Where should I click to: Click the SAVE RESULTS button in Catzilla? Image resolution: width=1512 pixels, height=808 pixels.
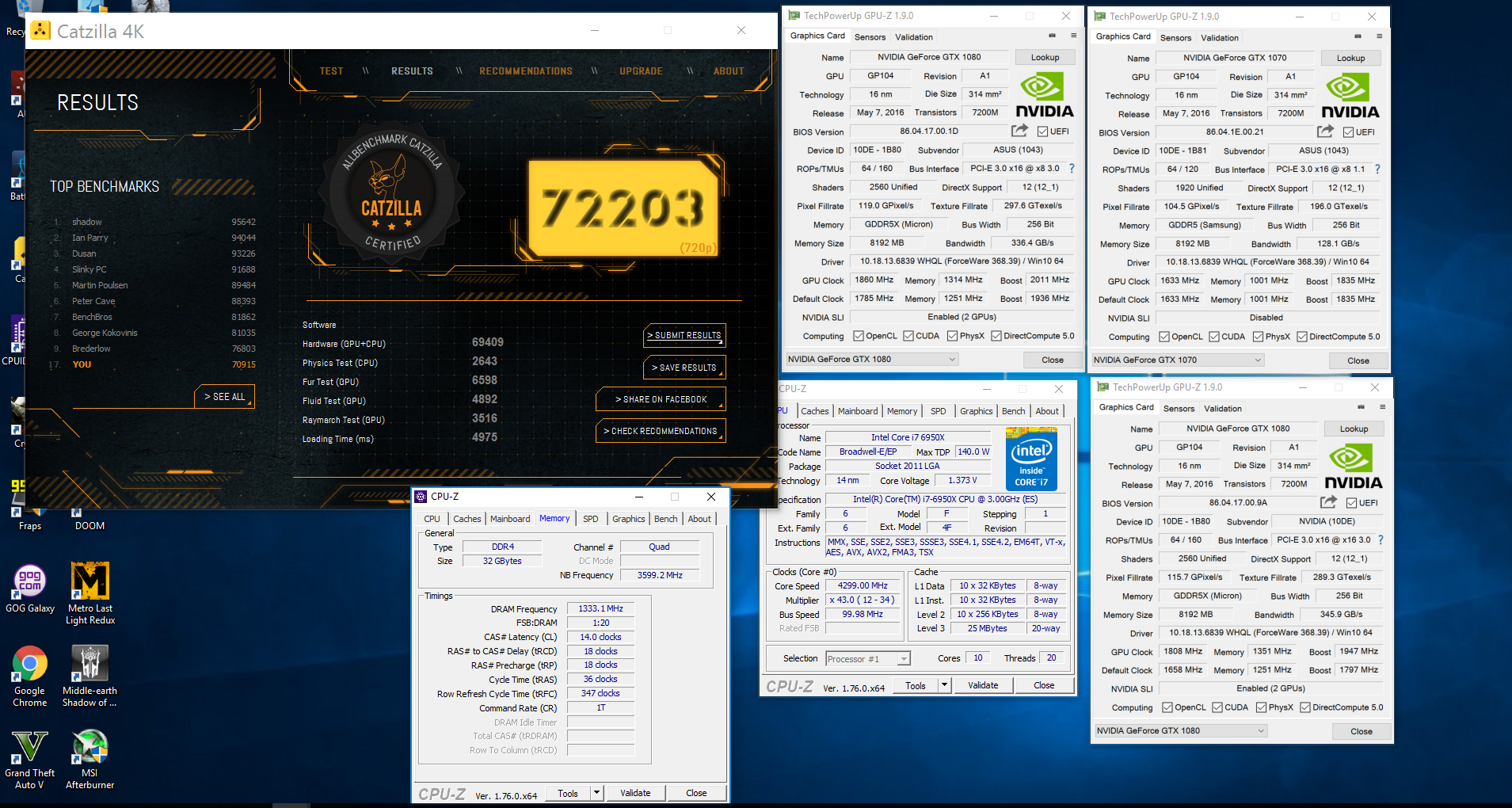[x=684, y=368]
